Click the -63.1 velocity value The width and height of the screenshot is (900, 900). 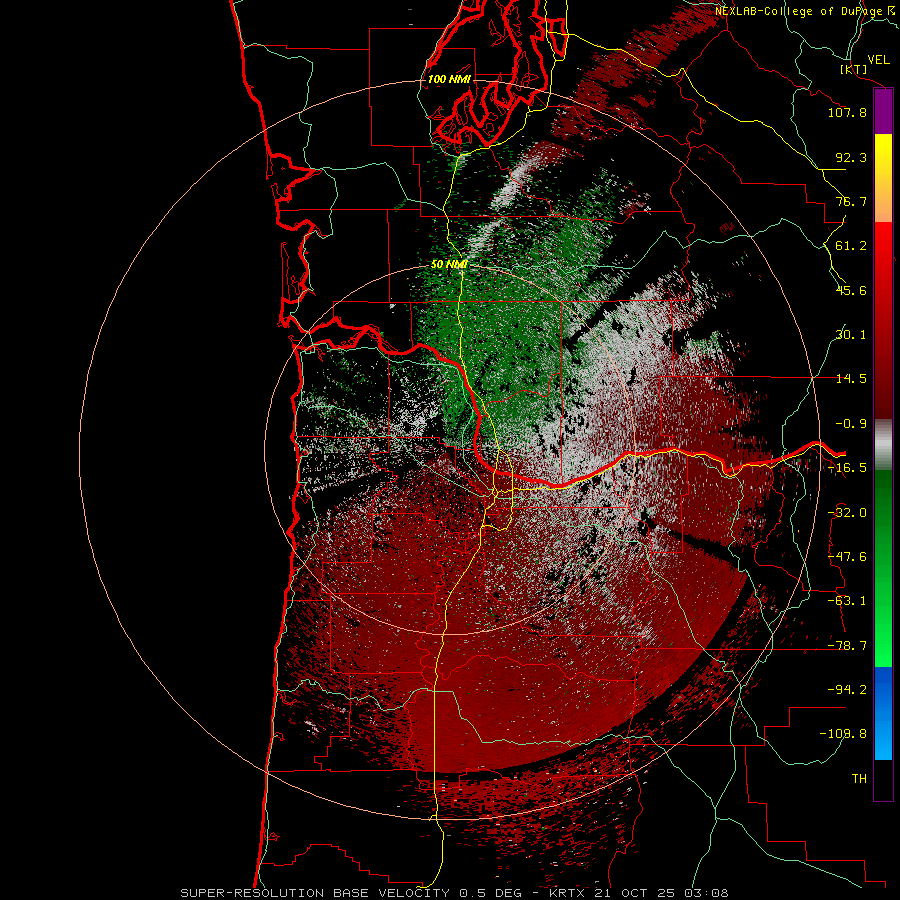tap(847, 601)
